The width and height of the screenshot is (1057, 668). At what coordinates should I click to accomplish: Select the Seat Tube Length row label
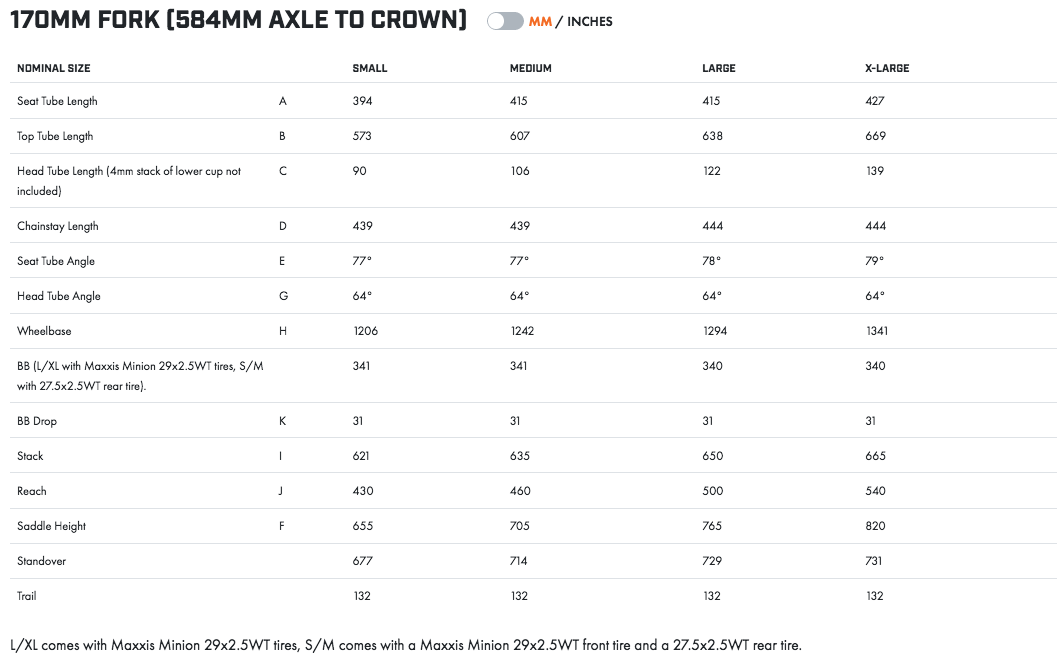[57, 101]
